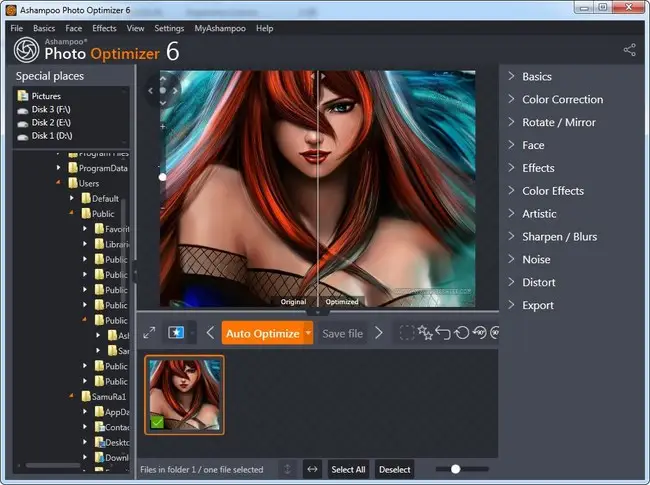The image size is (650, 485).
Task: Open the Help menu
Action: (x=264, y=28)
